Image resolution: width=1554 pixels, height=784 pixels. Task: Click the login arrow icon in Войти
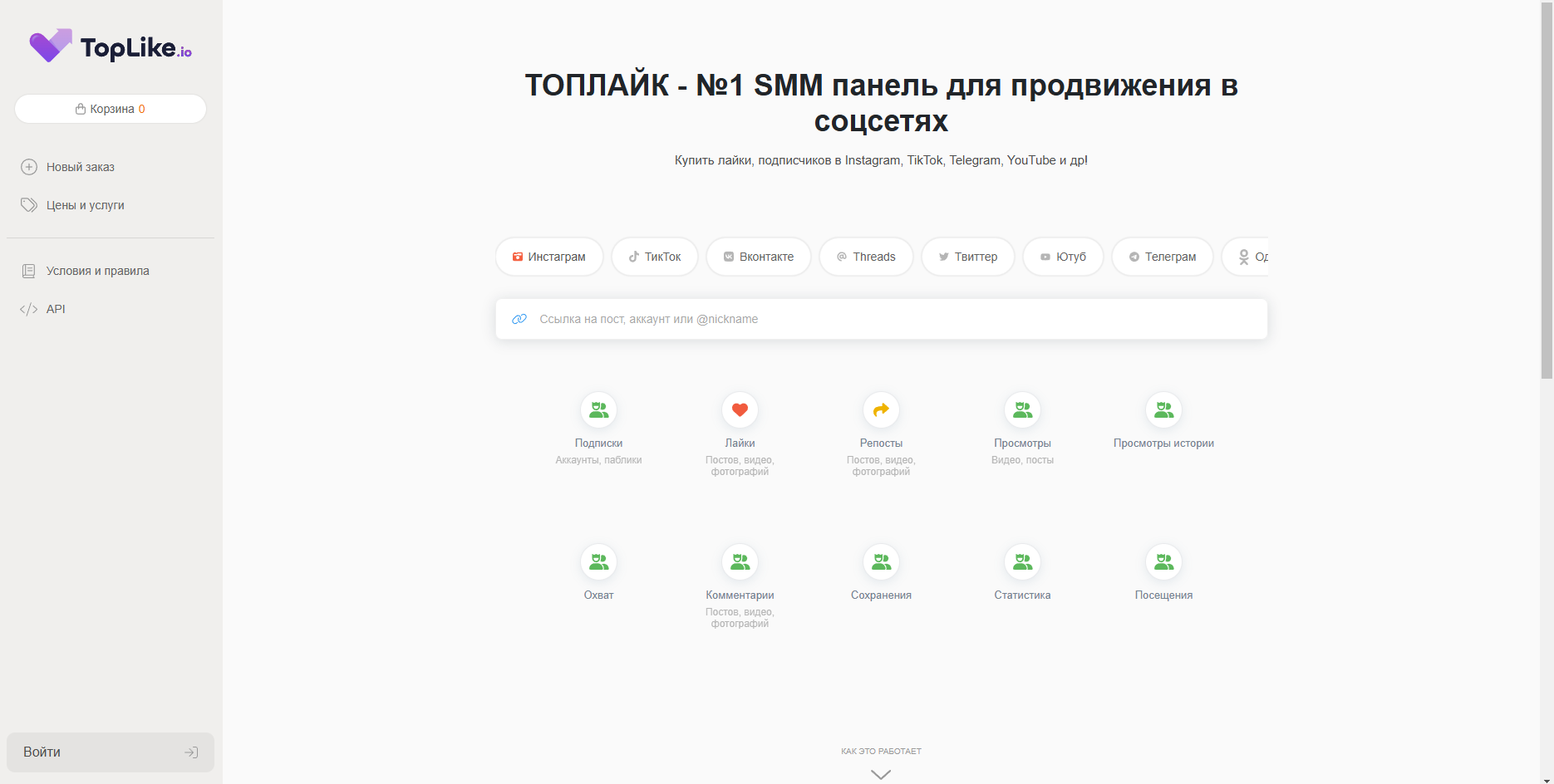coord(191,752)
